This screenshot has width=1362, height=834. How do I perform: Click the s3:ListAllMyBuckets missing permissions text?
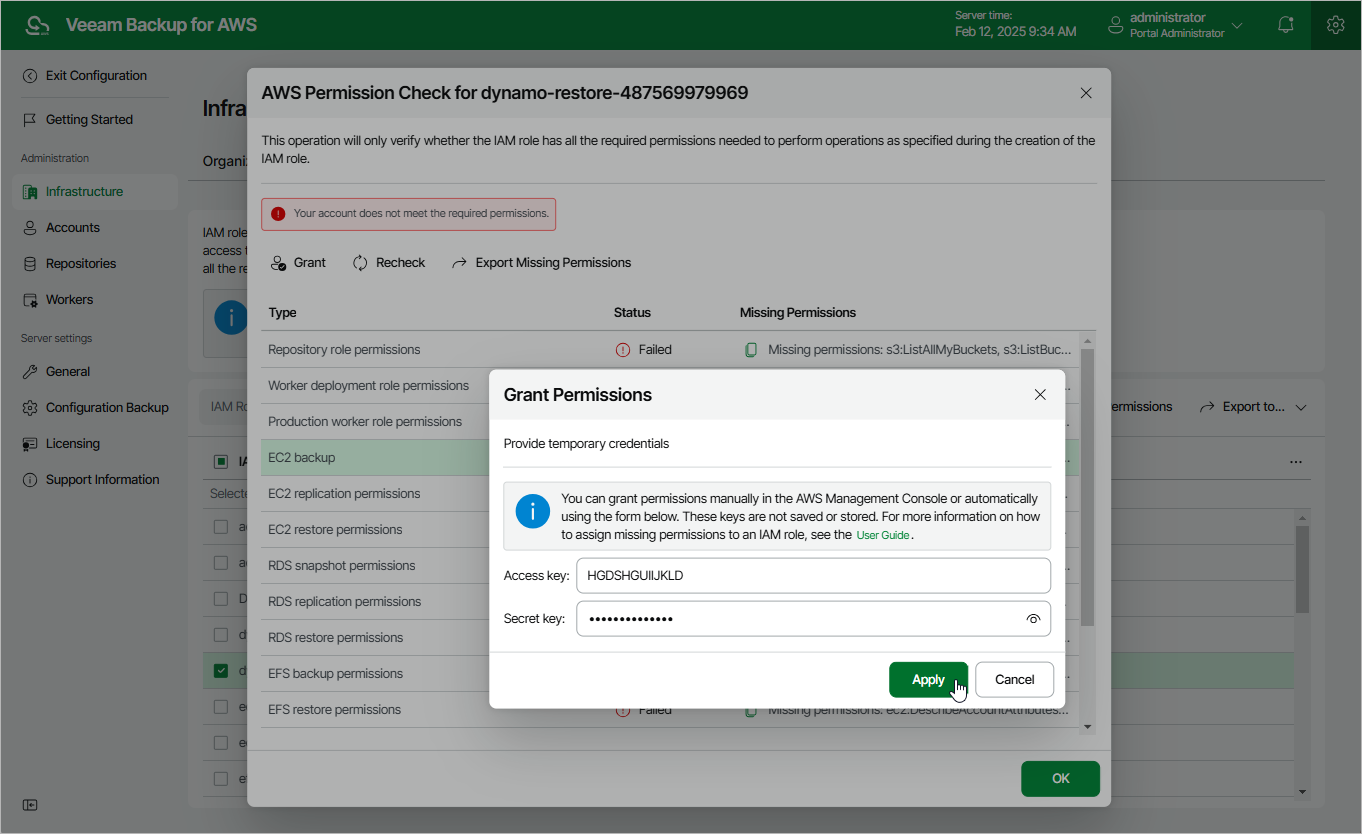[x=920, y=350]
